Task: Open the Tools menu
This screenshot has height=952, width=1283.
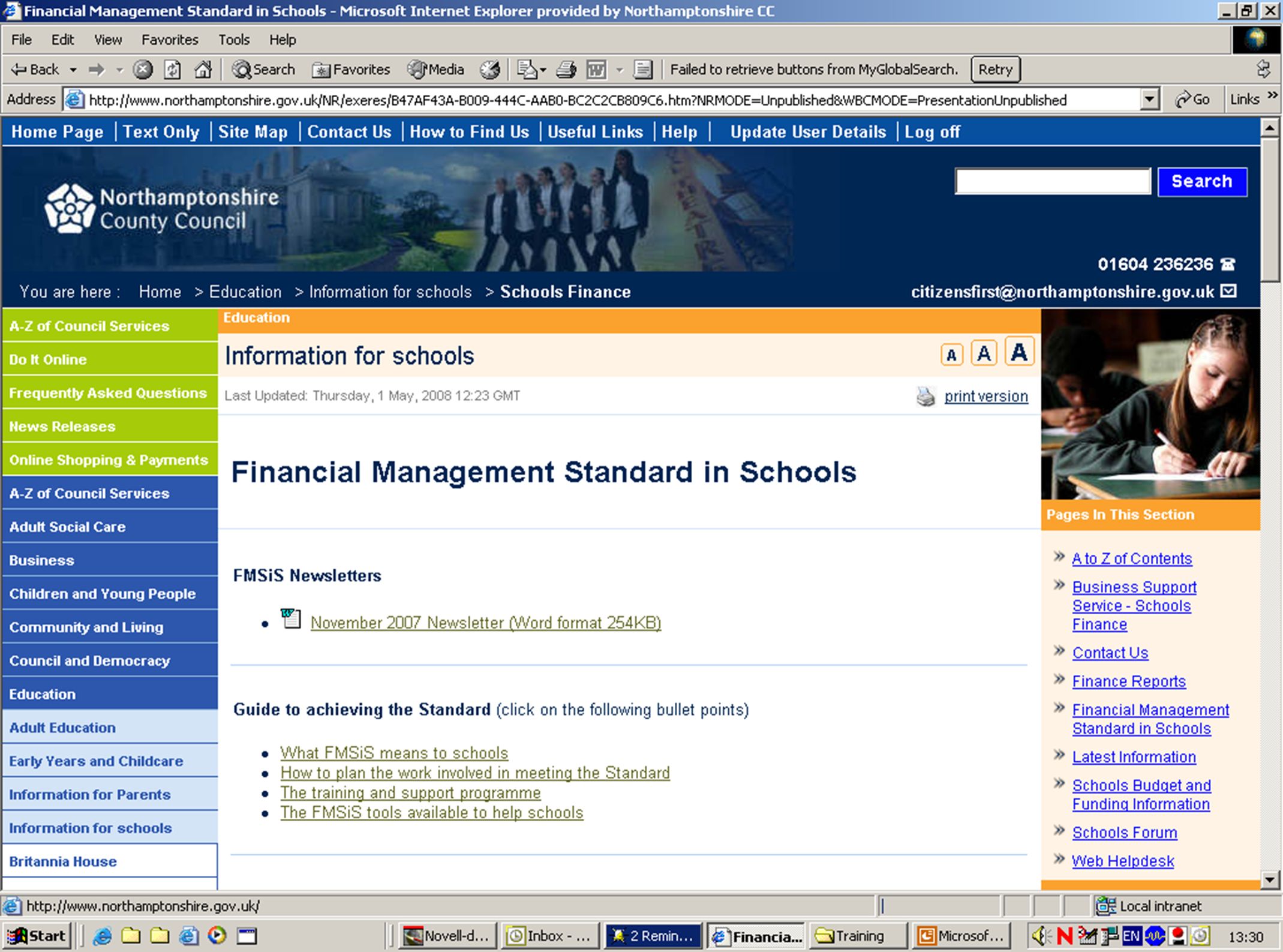Action: 234,40
